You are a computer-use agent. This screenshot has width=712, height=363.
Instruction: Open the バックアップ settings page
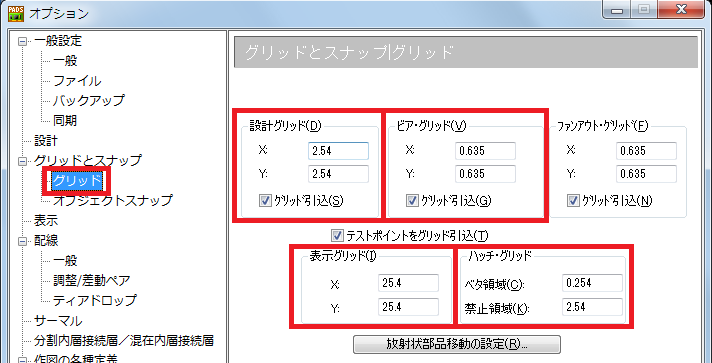click(89, 100)
